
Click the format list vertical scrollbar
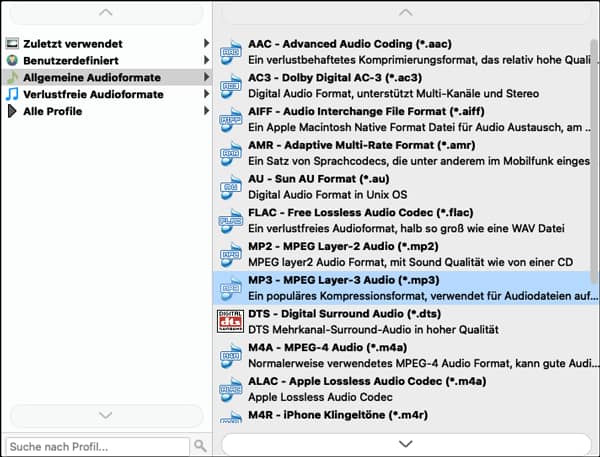coord(594,161)
